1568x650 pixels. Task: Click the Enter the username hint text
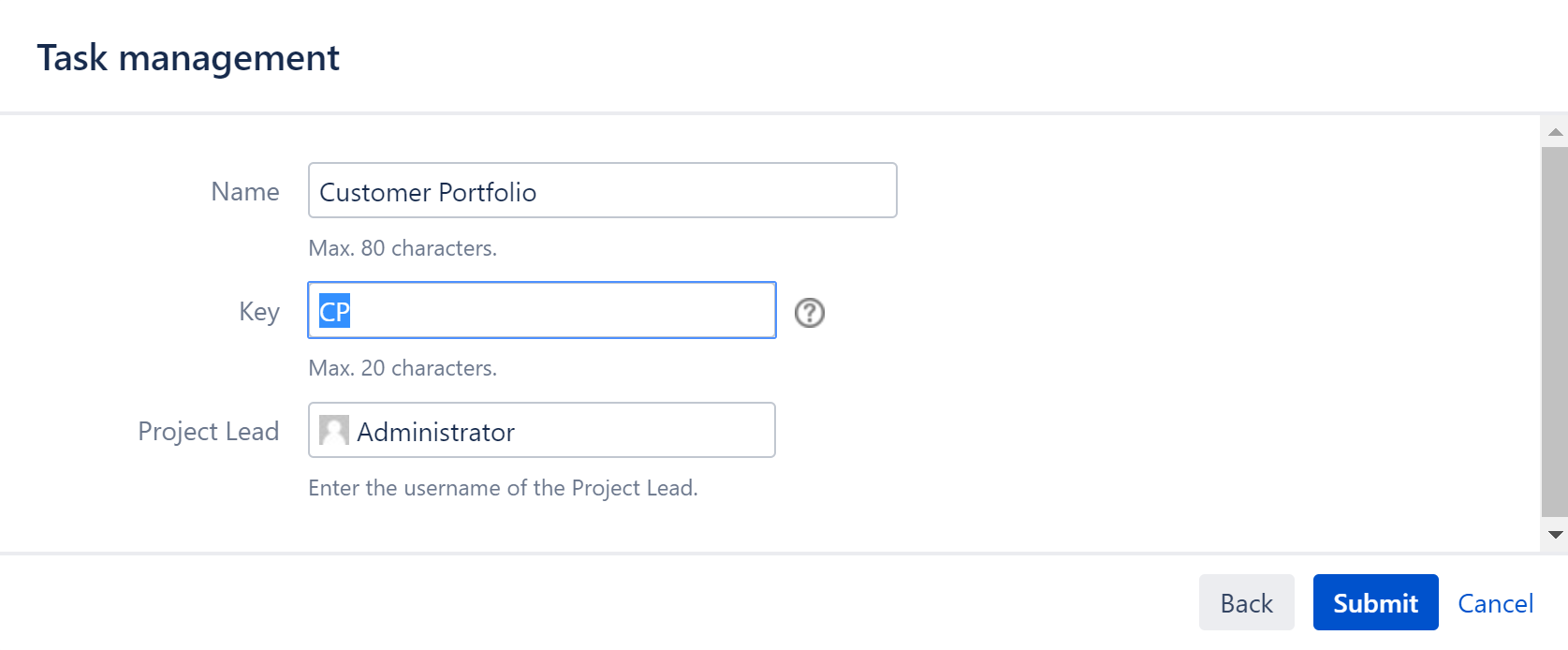(x=503, y=488)
